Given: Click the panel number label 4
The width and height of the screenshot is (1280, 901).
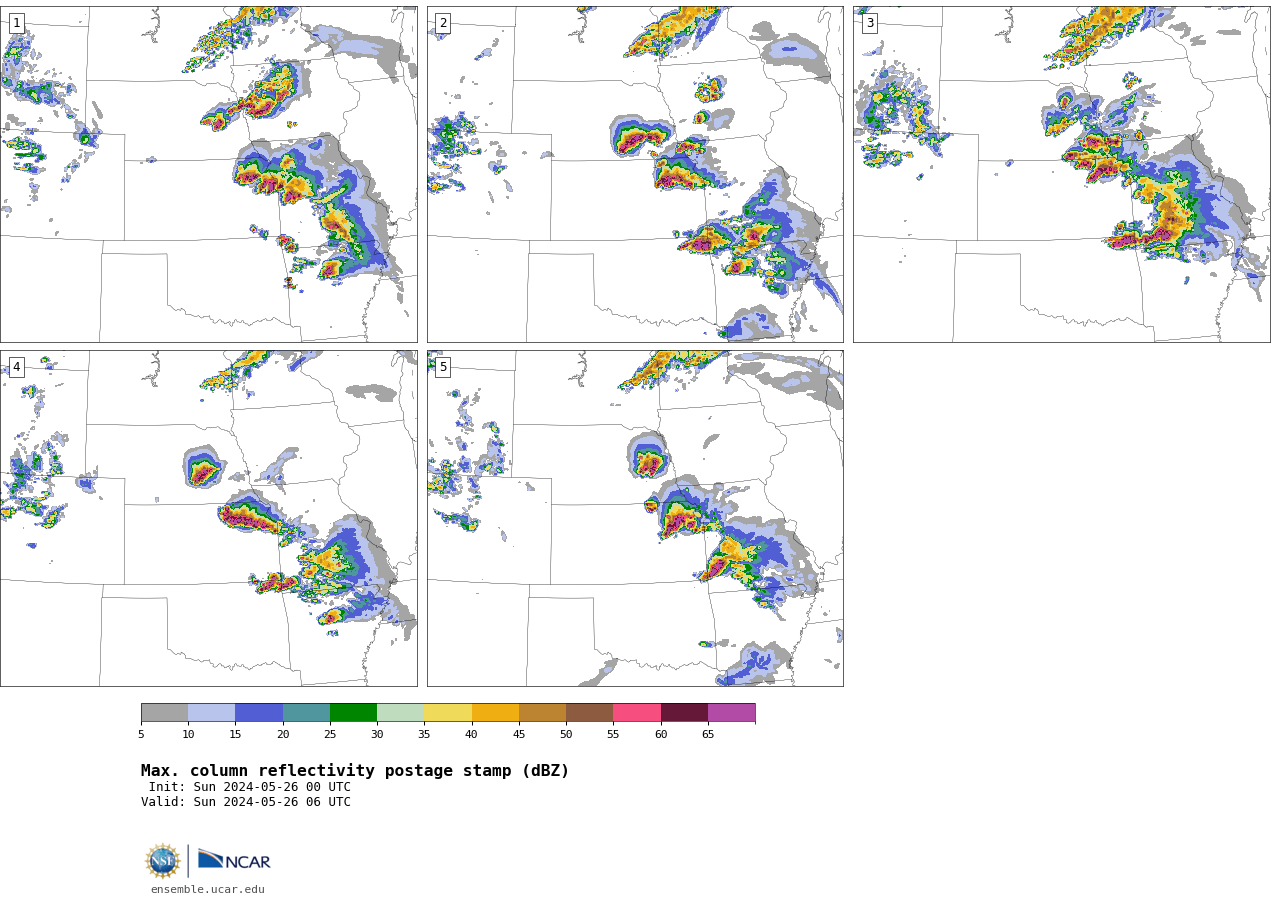Looking at the screenshot, I should pyautogui.click(x=16, y=367).
